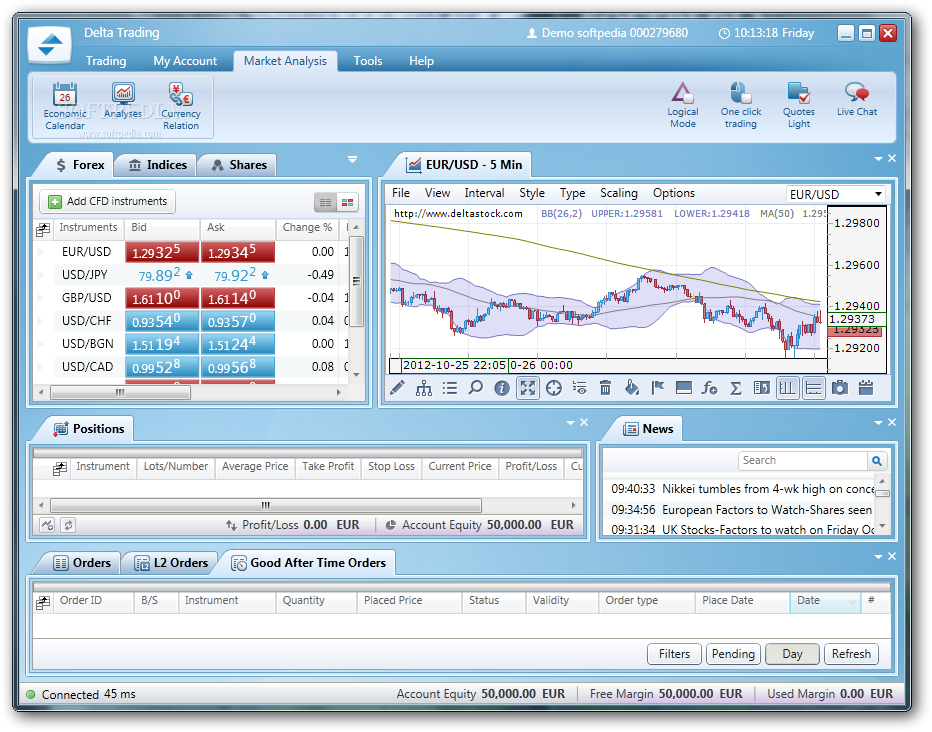932x732 pixels.
Task: Expand the USD/BGN instrument row
Action: pyautogui.click(x=41, y=344)
